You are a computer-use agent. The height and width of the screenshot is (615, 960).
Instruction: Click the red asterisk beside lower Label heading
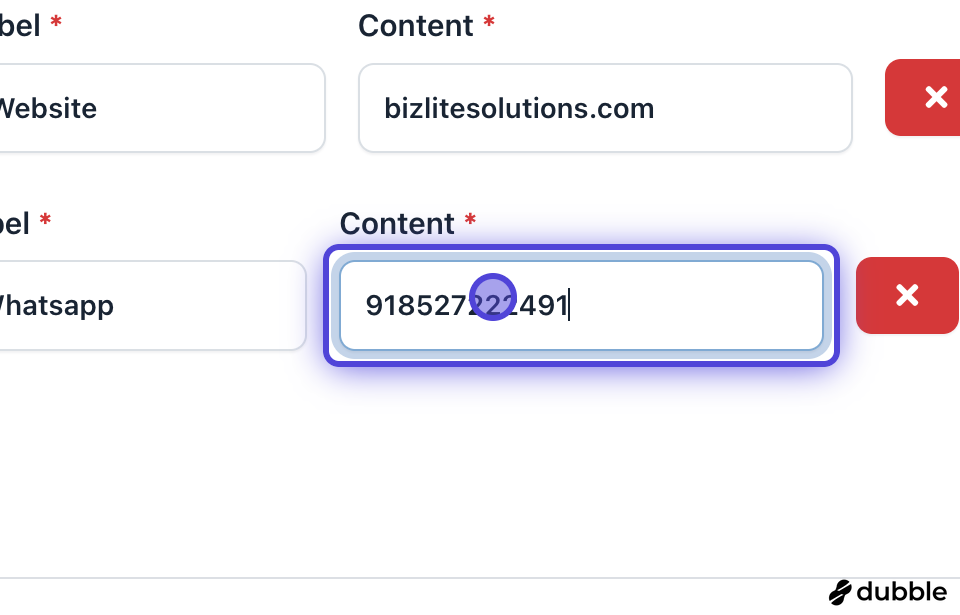coord(45,221)
